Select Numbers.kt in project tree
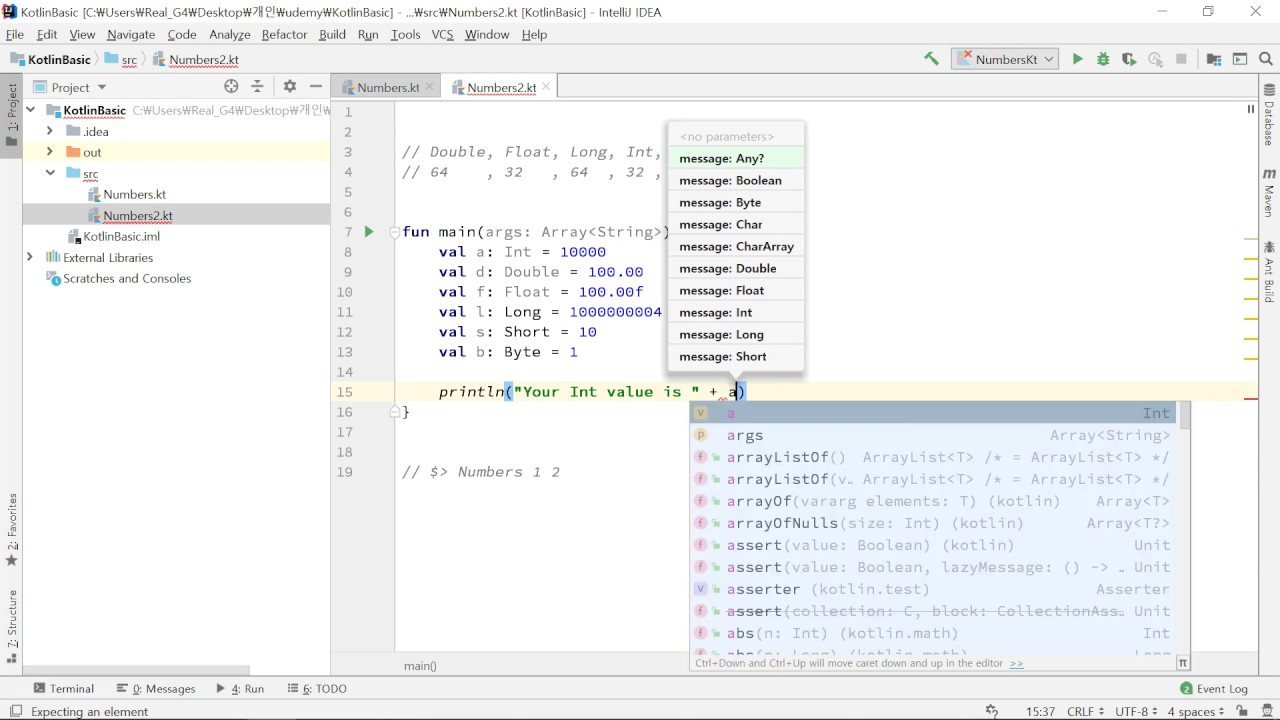Screen dimensions: 1280x720 click(134, 194)
